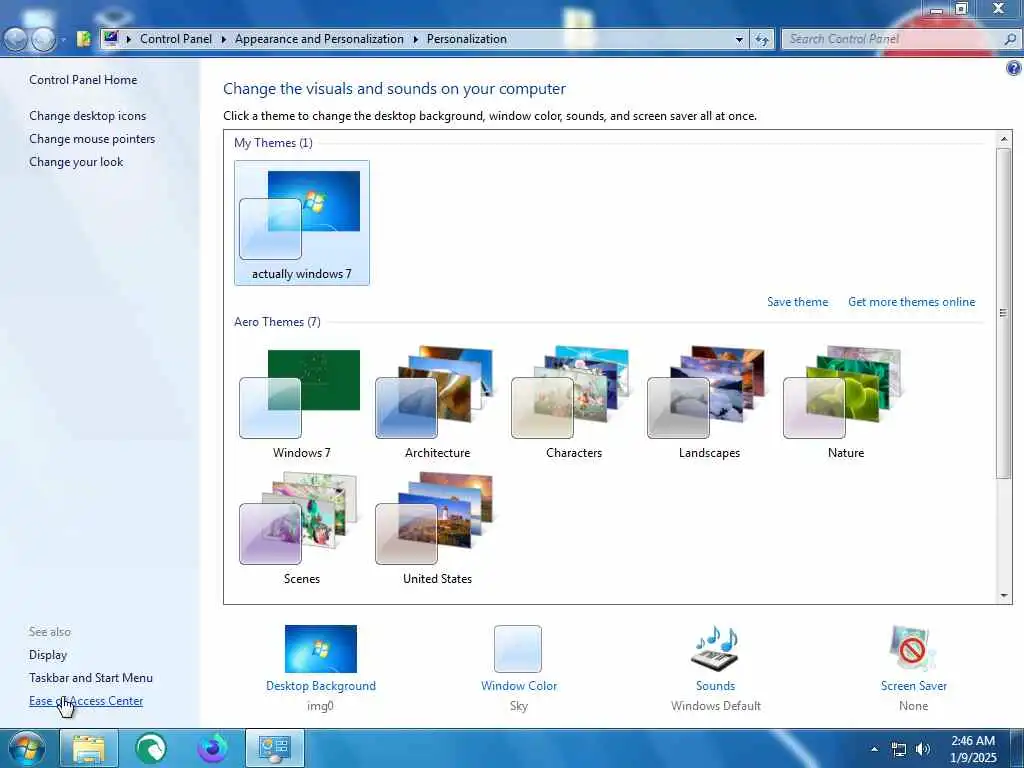Click the recent pages dropdown arrow
The height and width of the screenshot is (768, 1024).
click(x=63, y=40)
